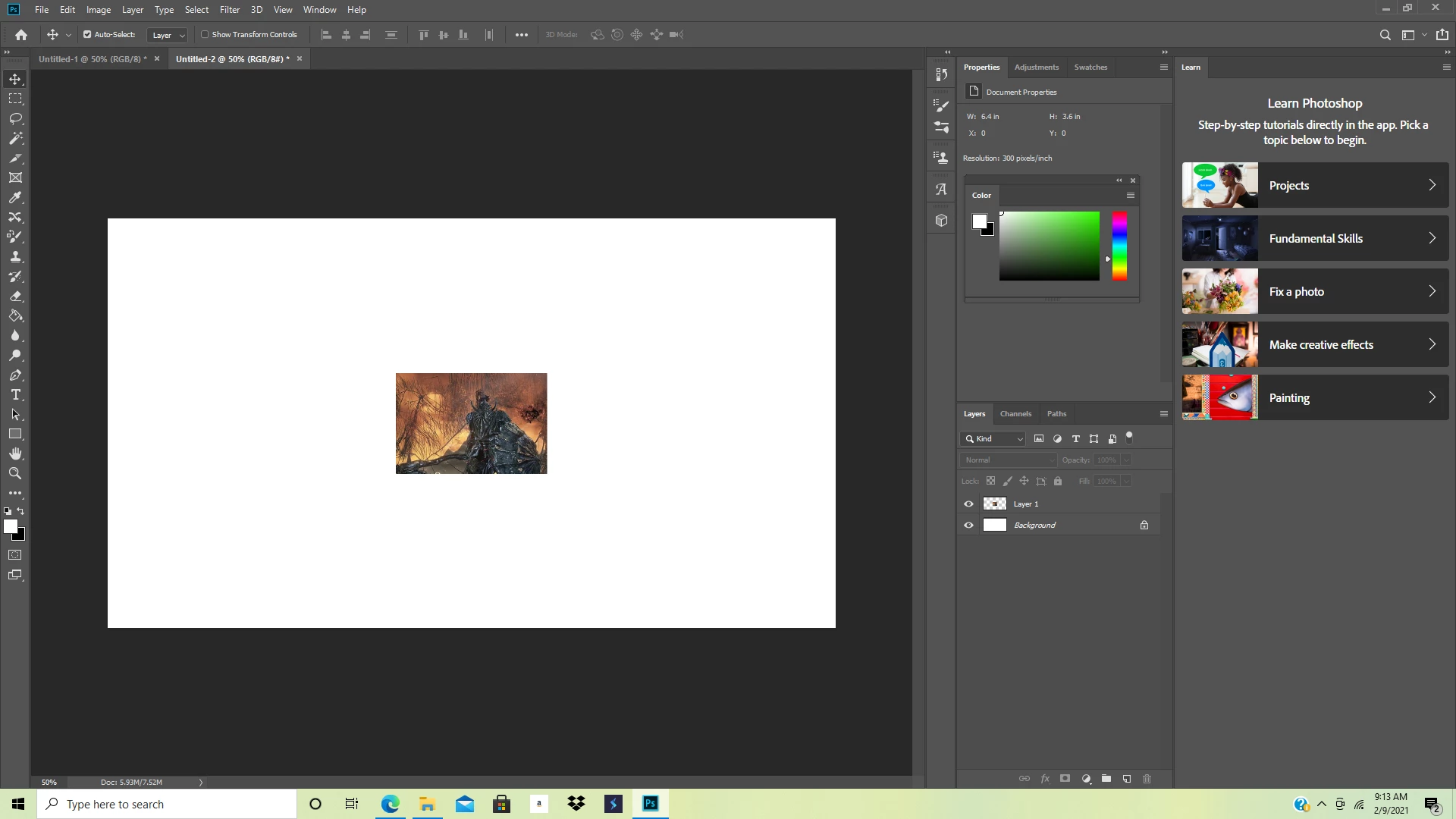This screenshot has height=819, width=1456.
Task: Click the hue slider in Color panel
Action: (x=1119, y=246)
